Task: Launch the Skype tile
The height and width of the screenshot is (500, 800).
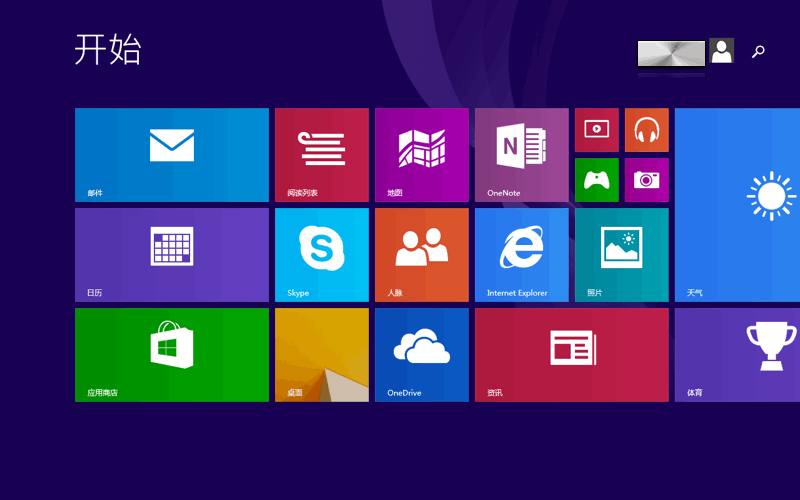Action: tap(322, 255)
